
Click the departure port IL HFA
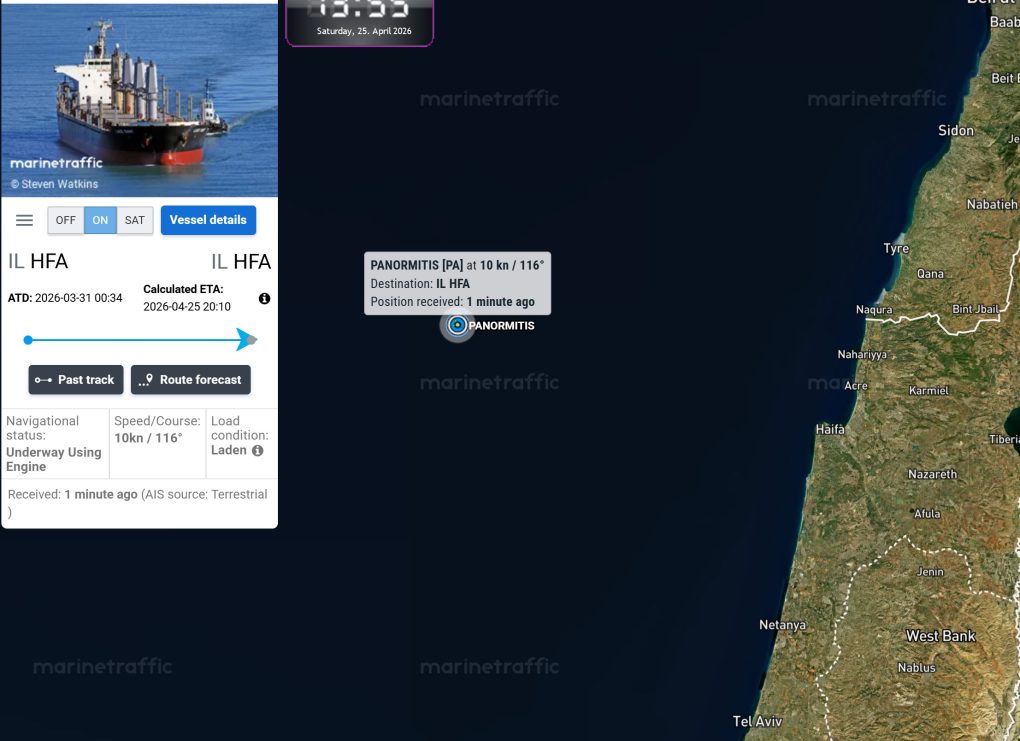[x=38, y=262]
